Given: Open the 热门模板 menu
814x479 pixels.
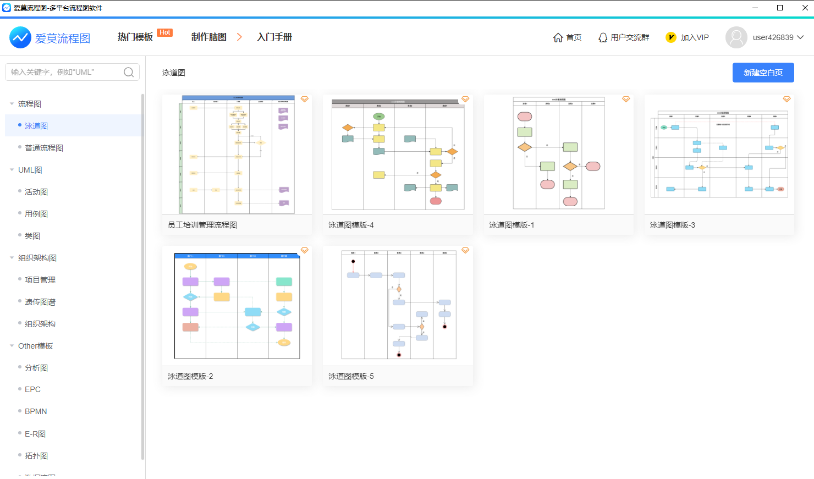Looking at the screenshot, I should 135,37.
